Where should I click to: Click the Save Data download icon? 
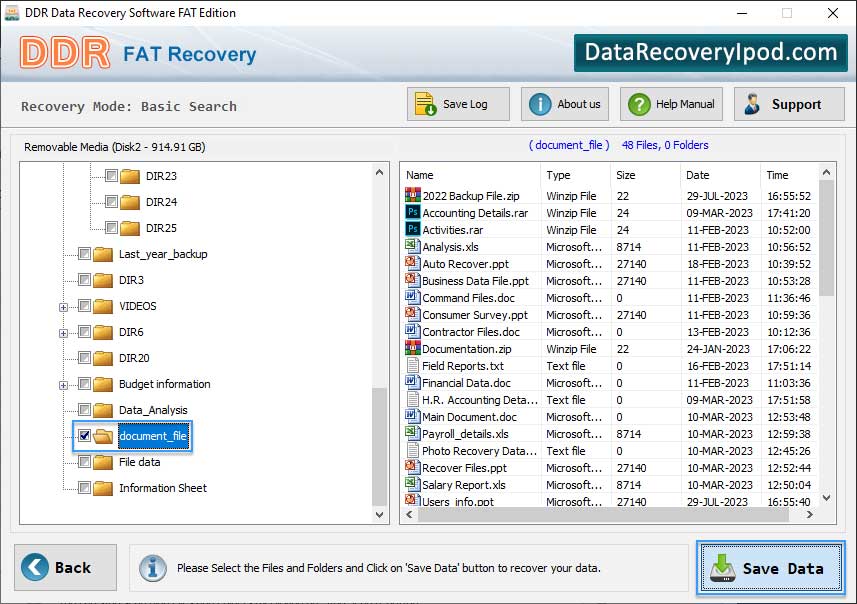tap(723, 568)
